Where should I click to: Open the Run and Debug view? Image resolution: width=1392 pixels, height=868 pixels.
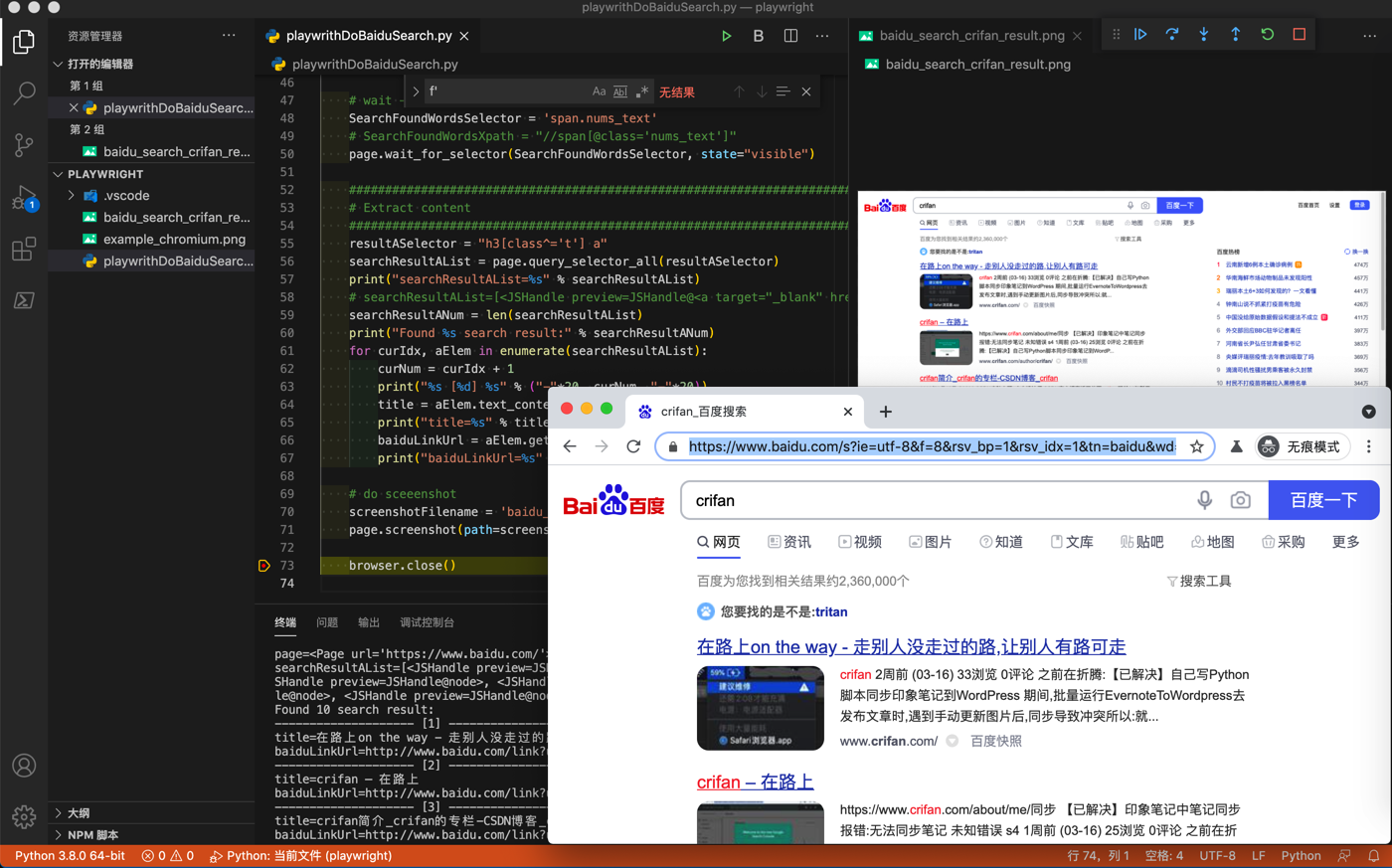[x=24, y=198]
